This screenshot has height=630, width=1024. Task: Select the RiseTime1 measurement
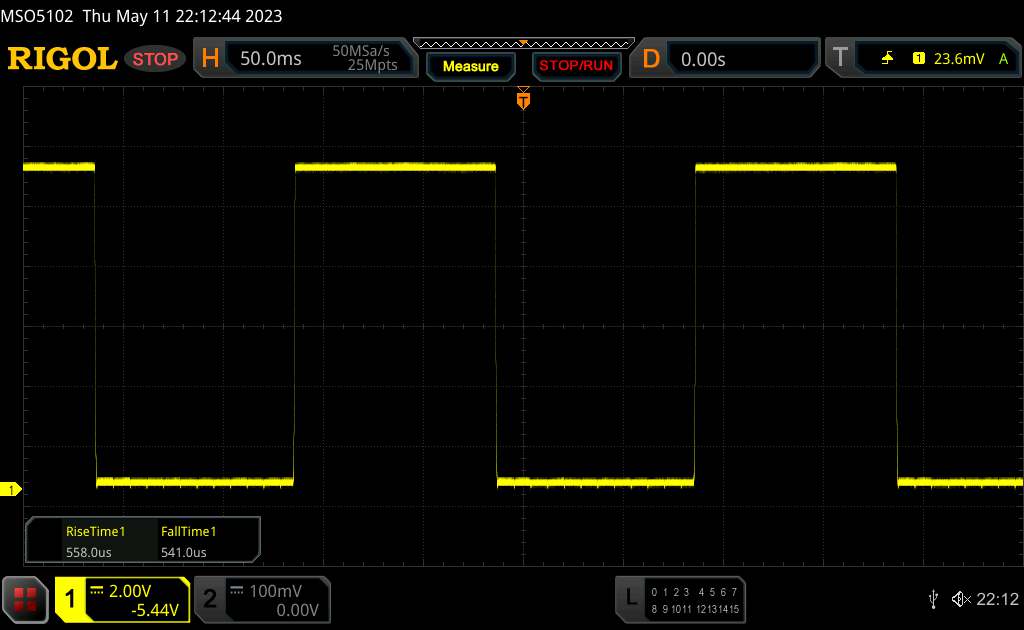tap(95, 531)
